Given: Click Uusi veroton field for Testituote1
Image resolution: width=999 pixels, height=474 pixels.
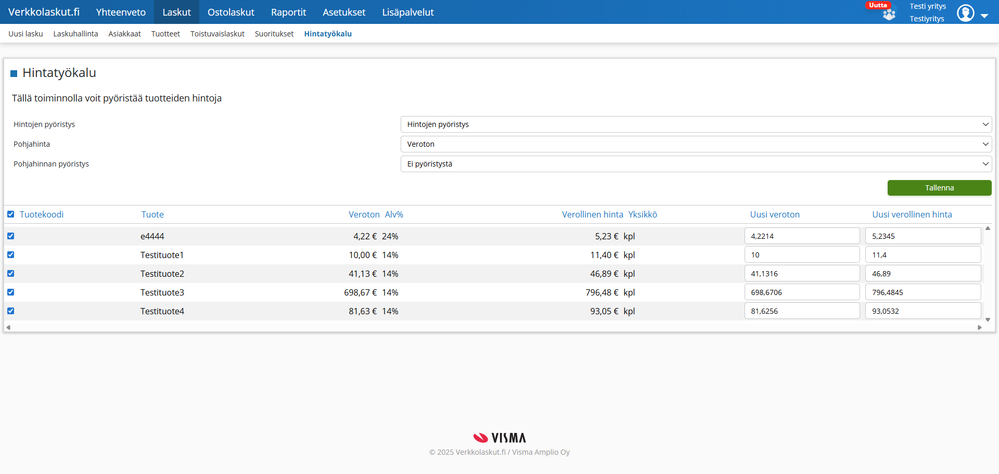Looking at the screenshot, I should [802, 255].
